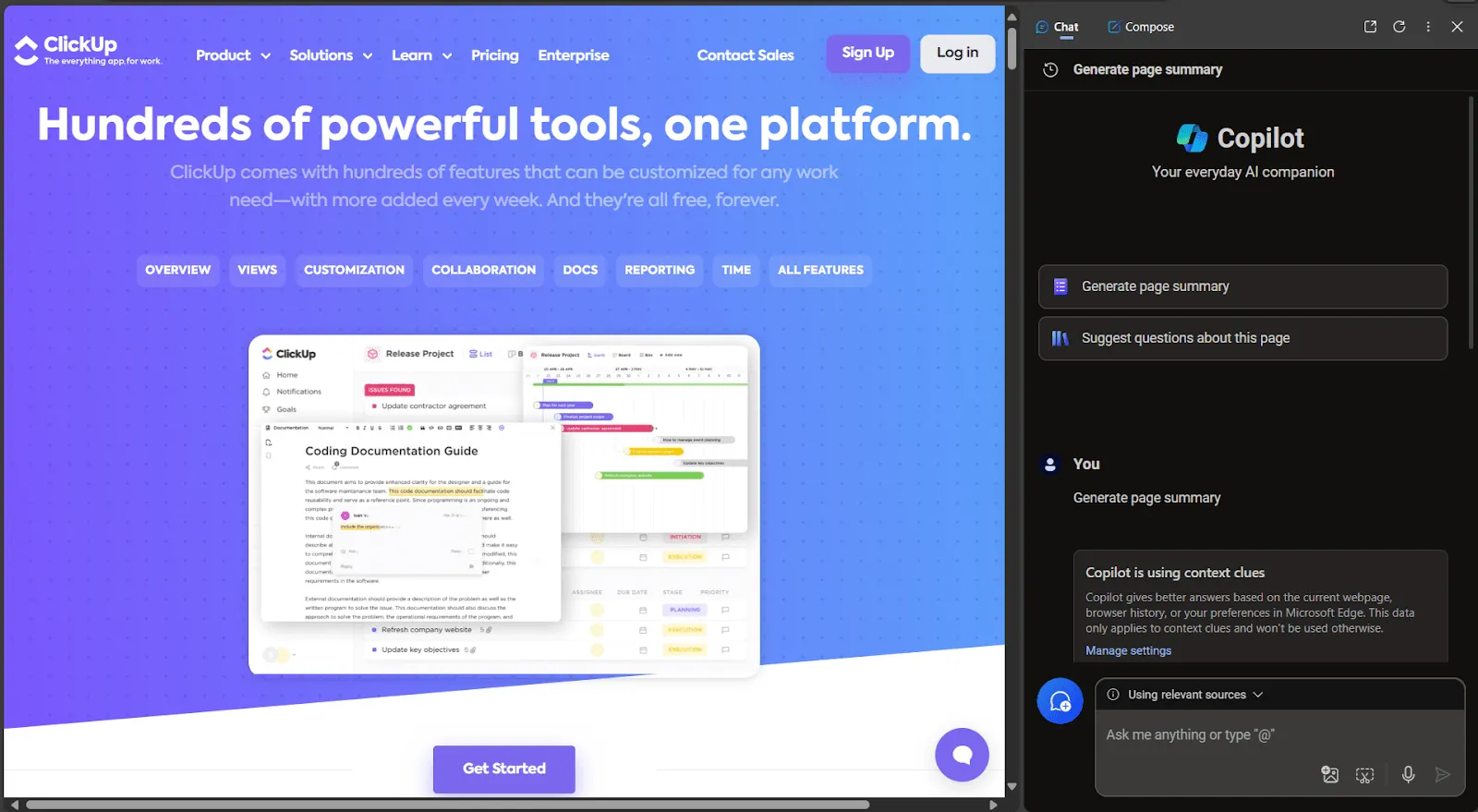Viewport: 1478px width, 812px height.
Task: Click the webpage vertical scrollbar thumb
Action: (1012, 48)
